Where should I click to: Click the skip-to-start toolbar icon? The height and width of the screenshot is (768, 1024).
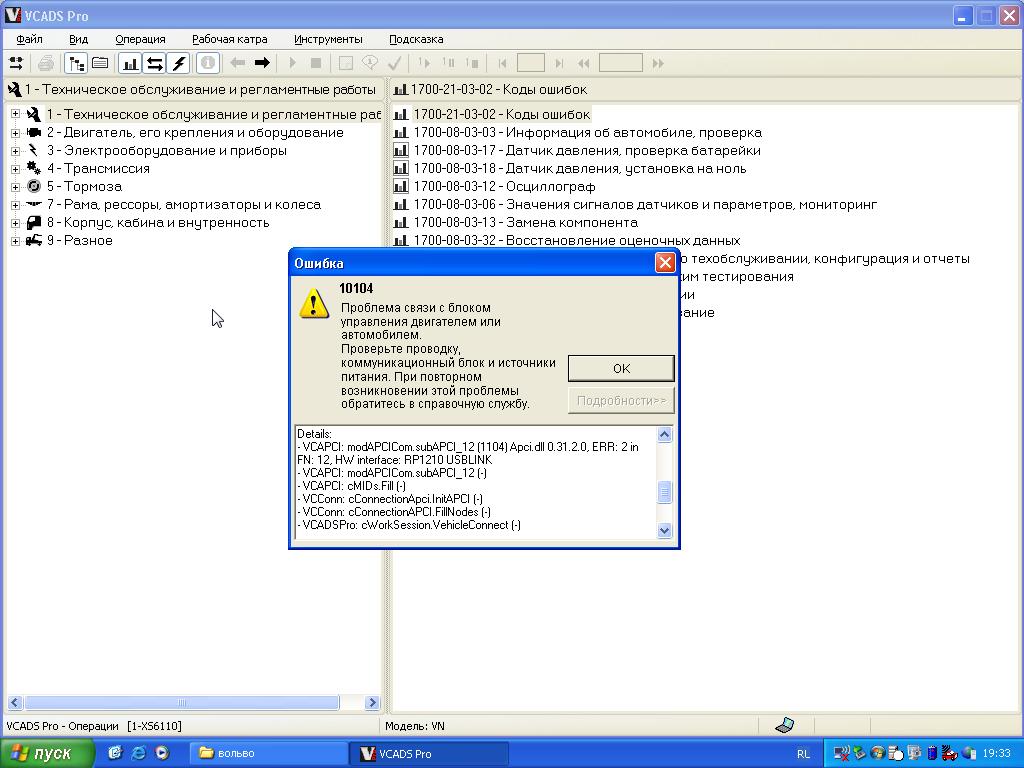pos(502,63)
